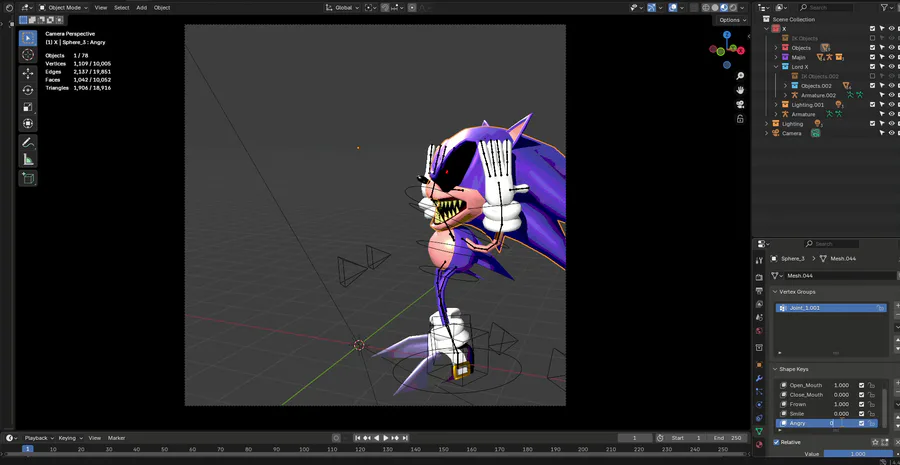Toggle proportional editing icon

point(412,7)
